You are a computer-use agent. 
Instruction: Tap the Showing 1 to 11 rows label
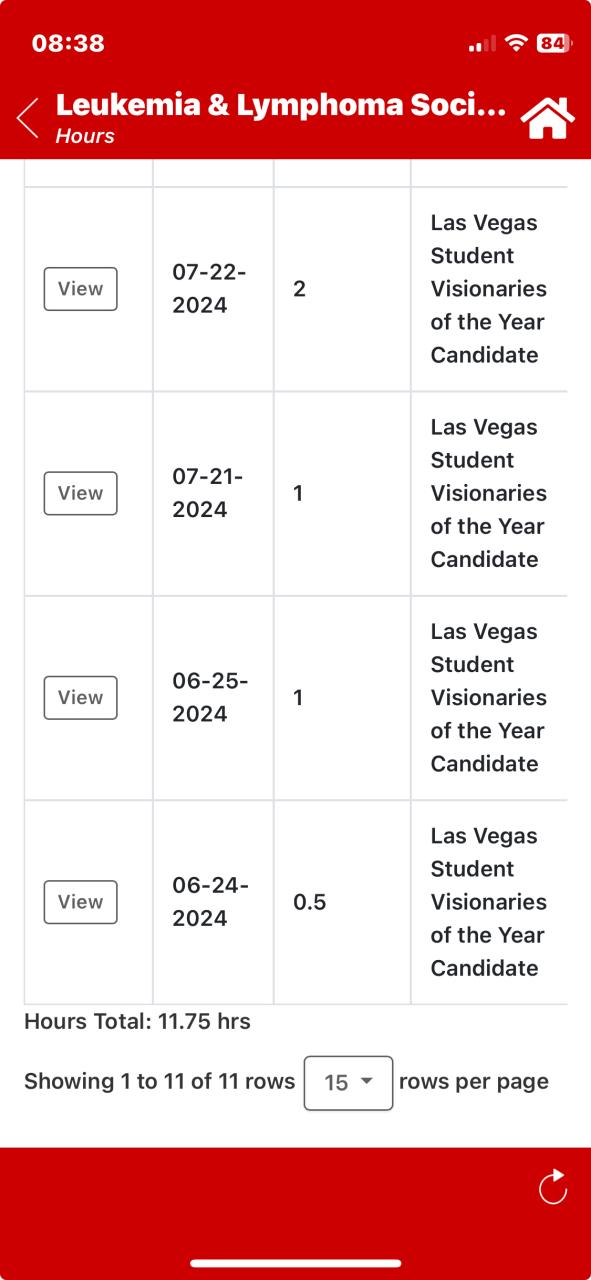[x=159, y=1081]
